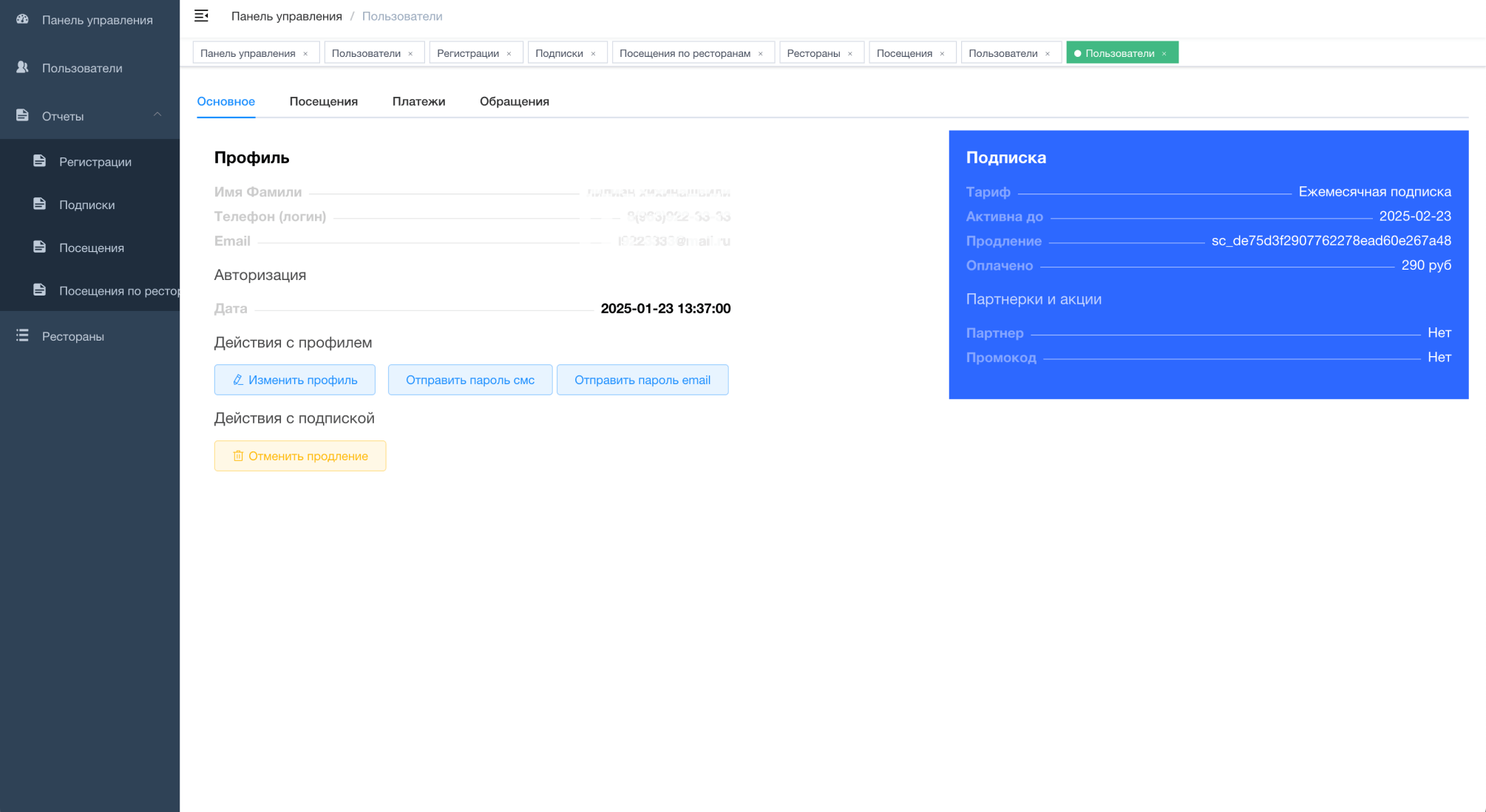The height and width of the screenshot is (812, 1486).
Task: Click Панель управления breadcrumb link
Action: 286,16
